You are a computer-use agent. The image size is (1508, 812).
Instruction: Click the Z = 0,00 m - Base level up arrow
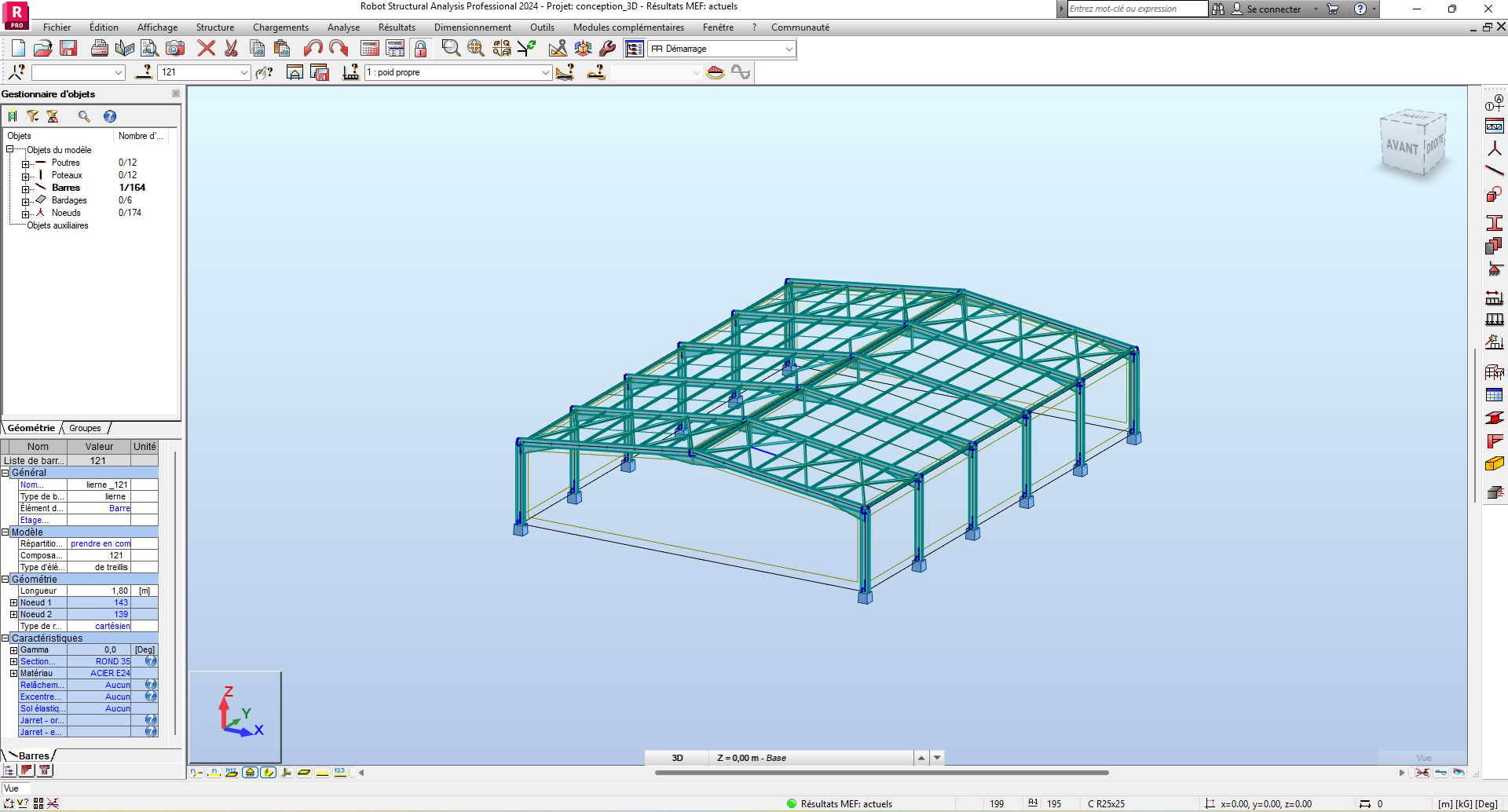(921, 758)
